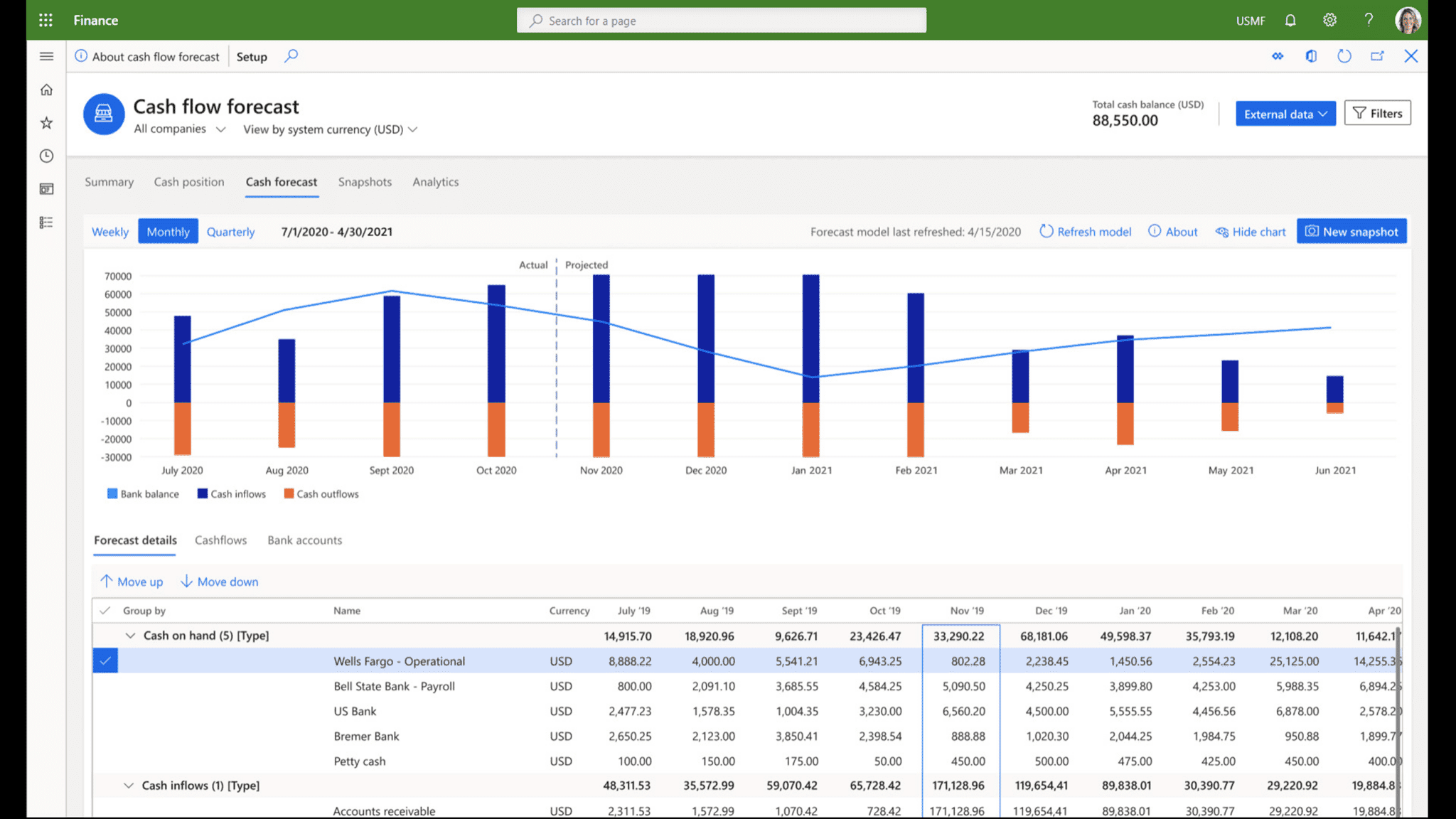Toggle the select-all checkmark in grid header

coord(105,610)
